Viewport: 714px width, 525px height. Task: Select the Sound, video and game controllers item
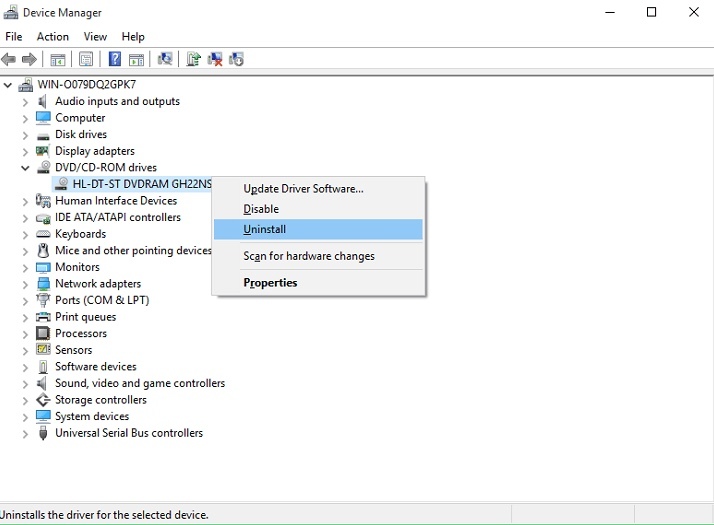point(139,384)
